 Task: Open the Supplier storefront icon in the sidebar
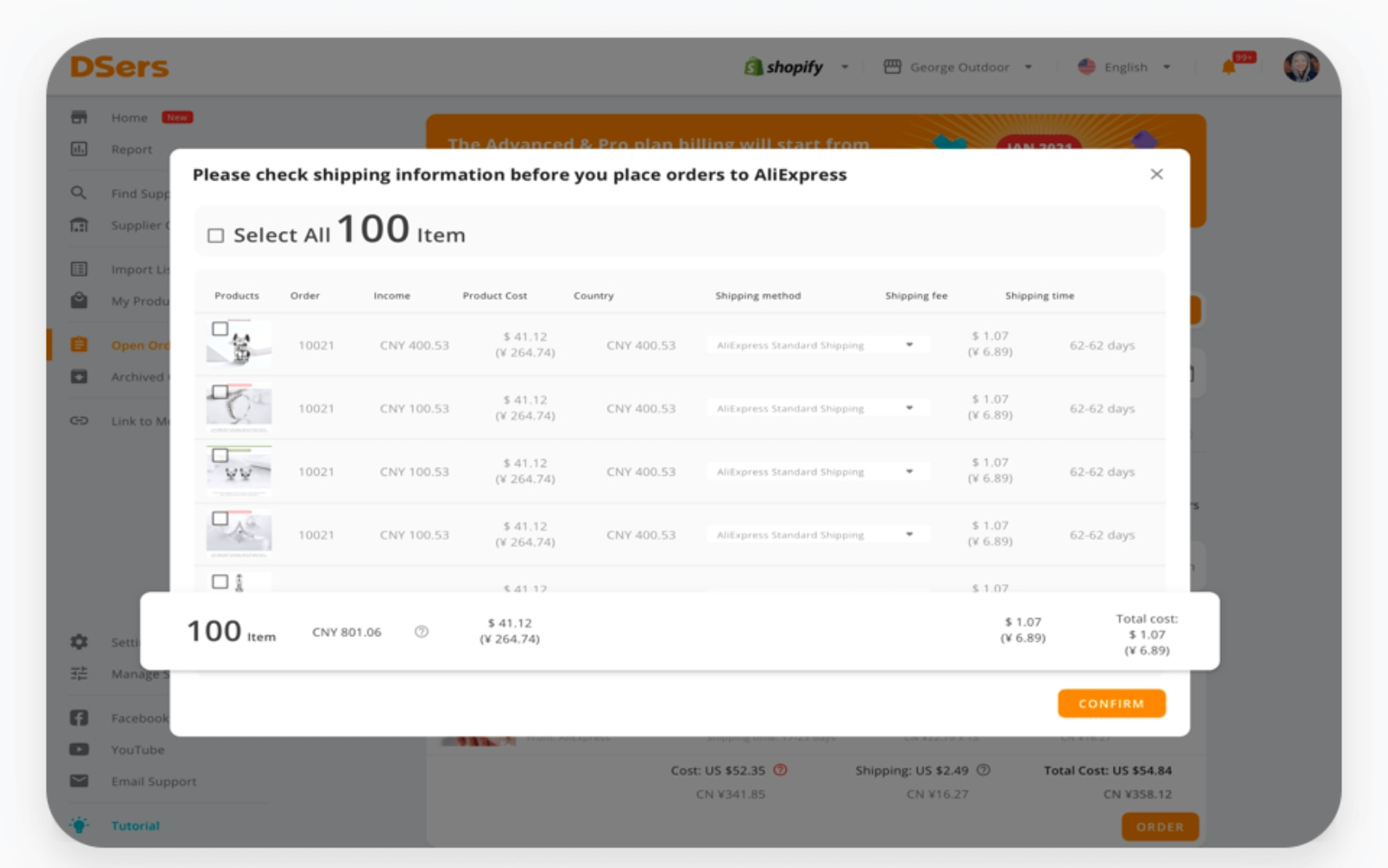click(79, 225)
